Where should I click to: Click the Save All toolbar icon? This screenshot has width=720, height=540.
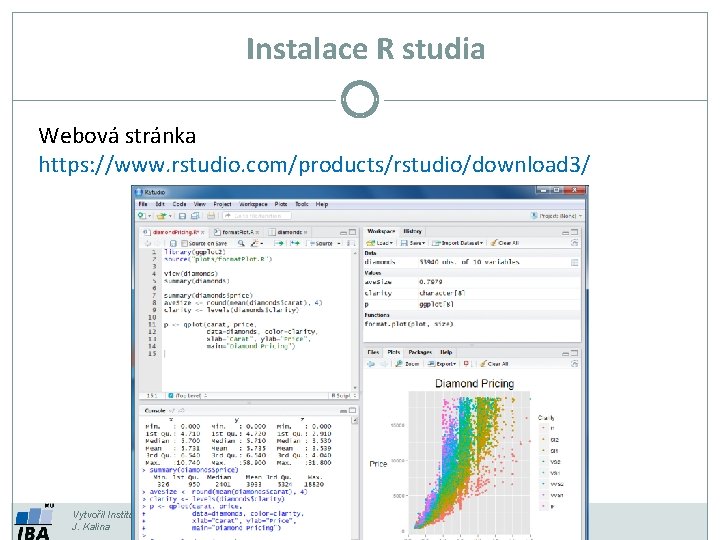point(195,215)
